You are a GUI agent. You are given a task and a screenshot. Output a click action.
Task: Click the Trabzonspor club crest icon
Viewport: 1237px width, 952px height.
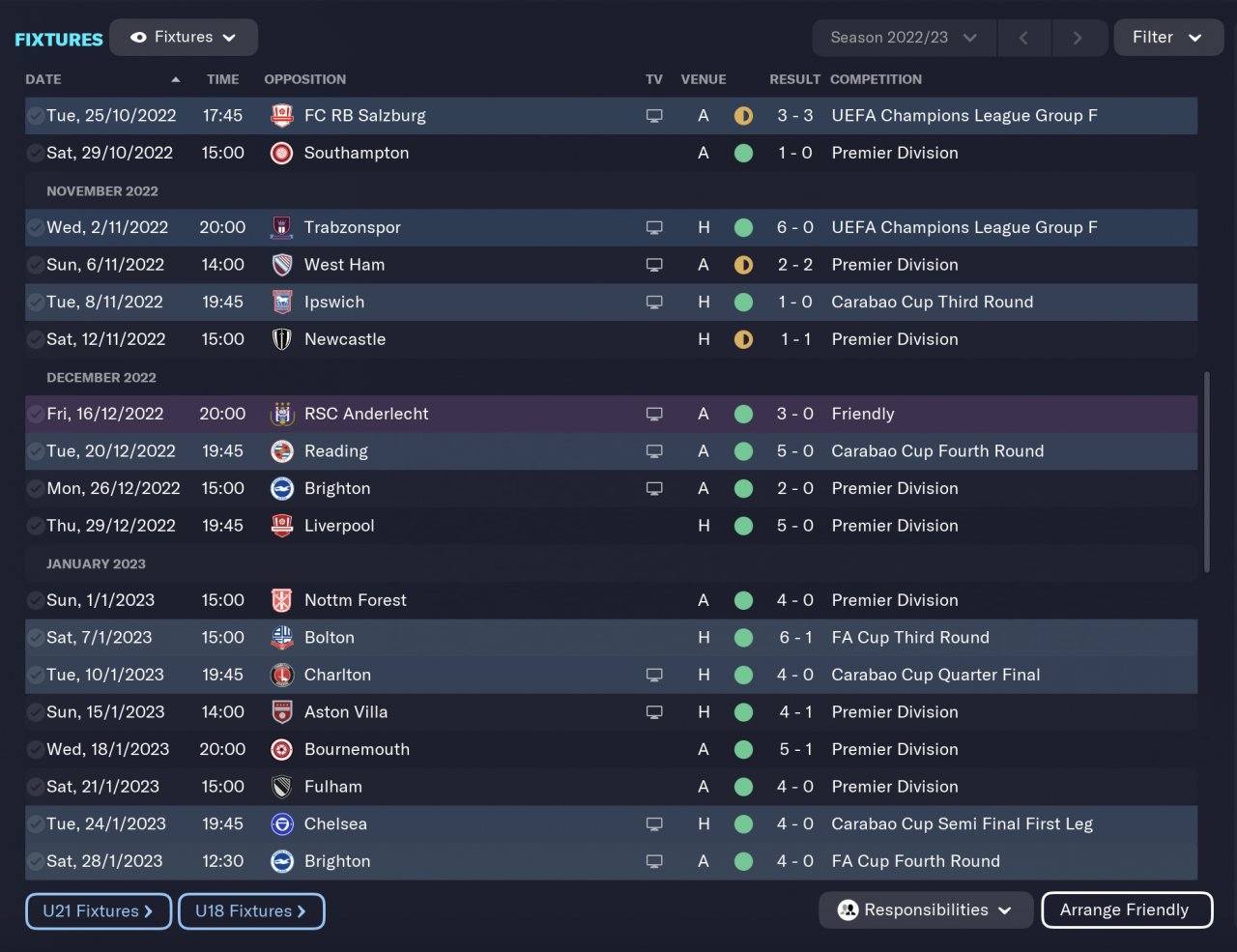click(x=282, y=228)
